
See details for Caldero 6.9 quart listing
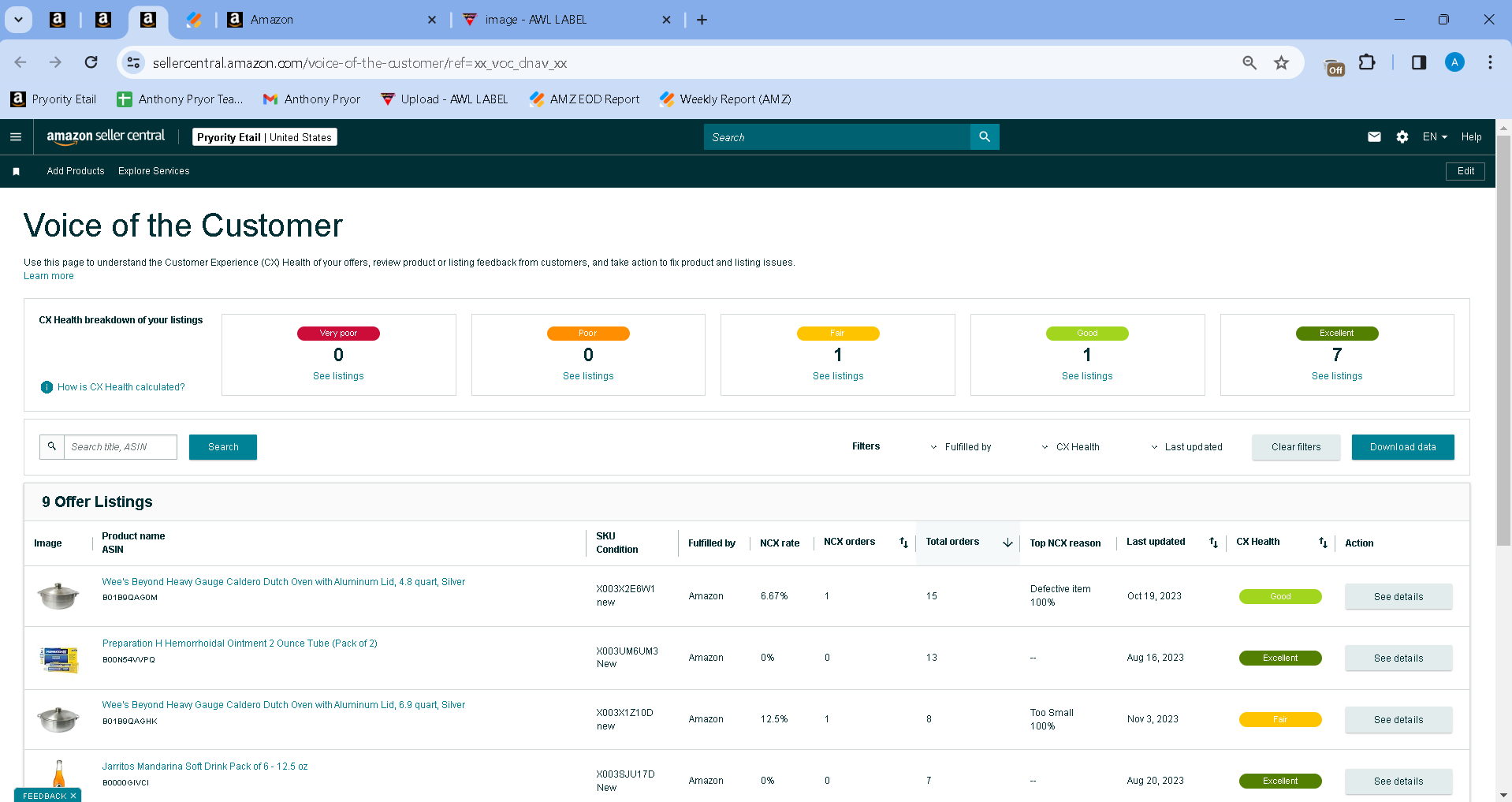click(x=1398, y=720)
